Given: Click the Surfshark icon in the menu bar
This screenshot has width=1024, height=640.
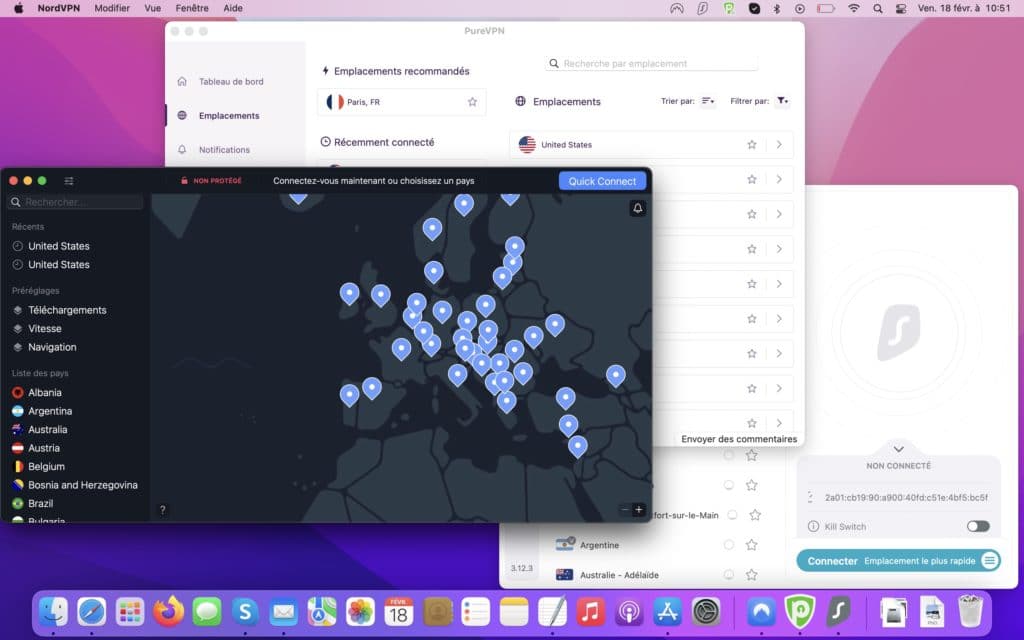Looking at the screenshot, I should tap(703, 8).
